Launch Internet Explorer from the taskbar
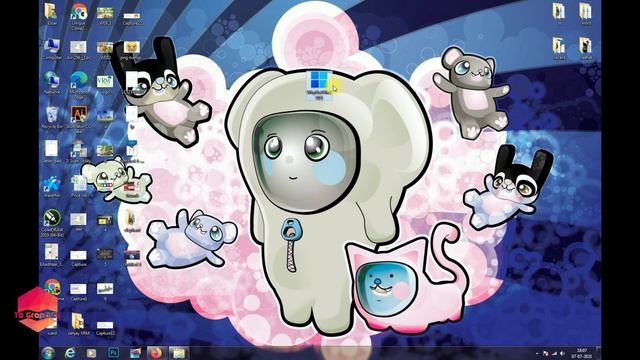The image size is (640, 360). click(70, 353)
